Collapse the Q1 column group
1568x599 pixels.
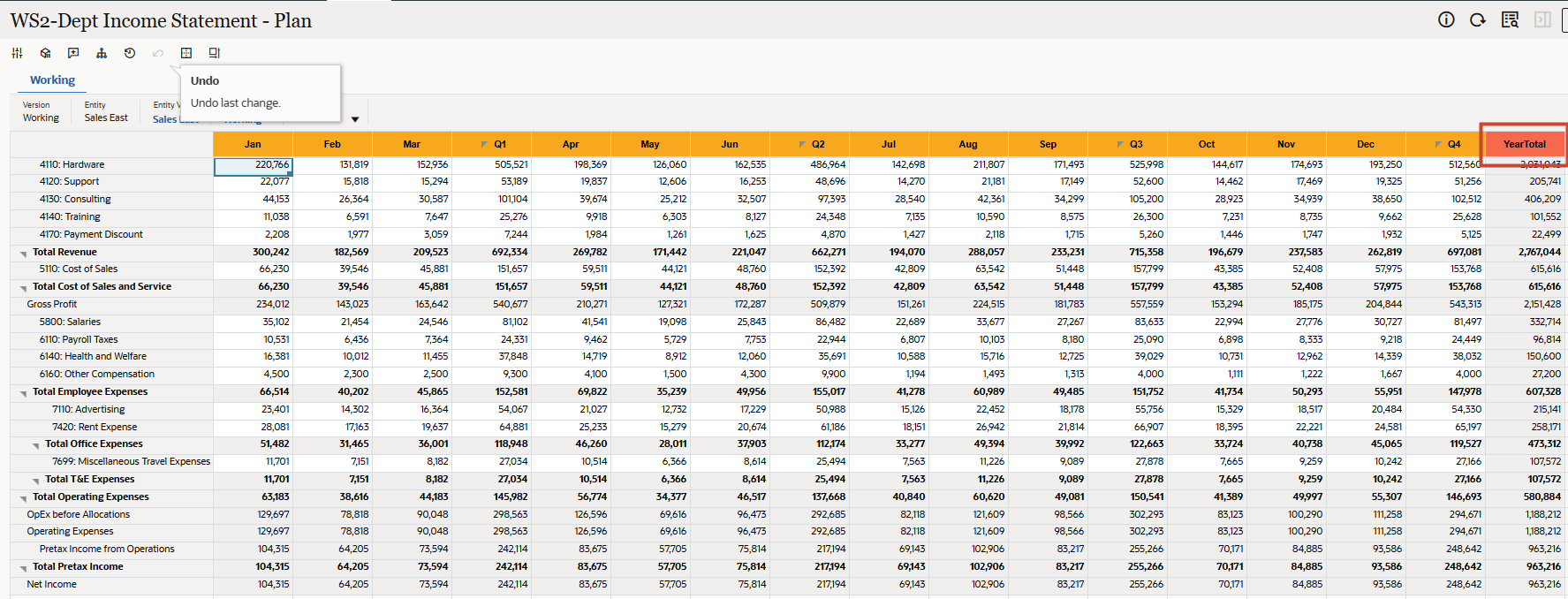(x=483, y=144)
